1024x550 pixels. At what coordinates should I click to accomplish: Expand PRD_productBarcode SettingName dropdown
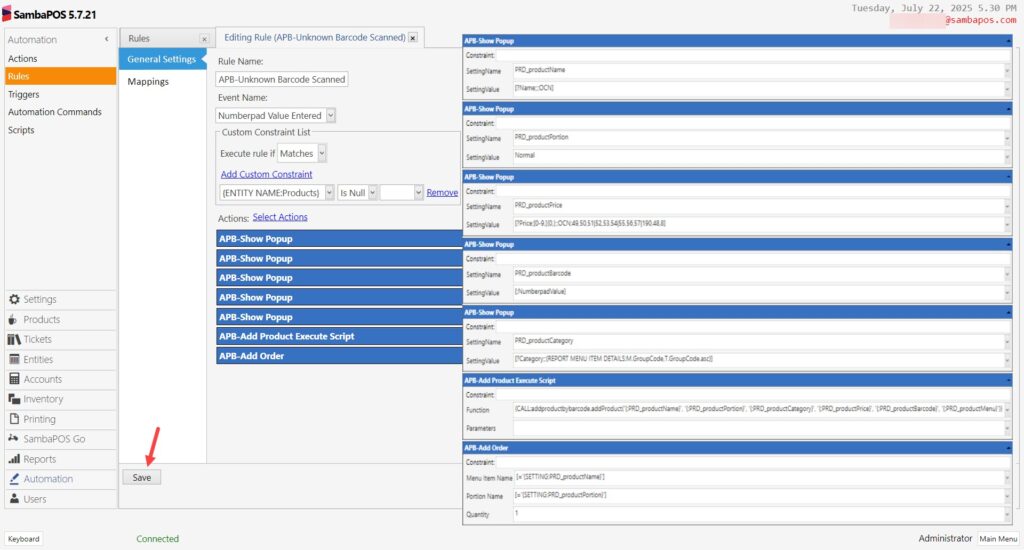[1007, 274]
